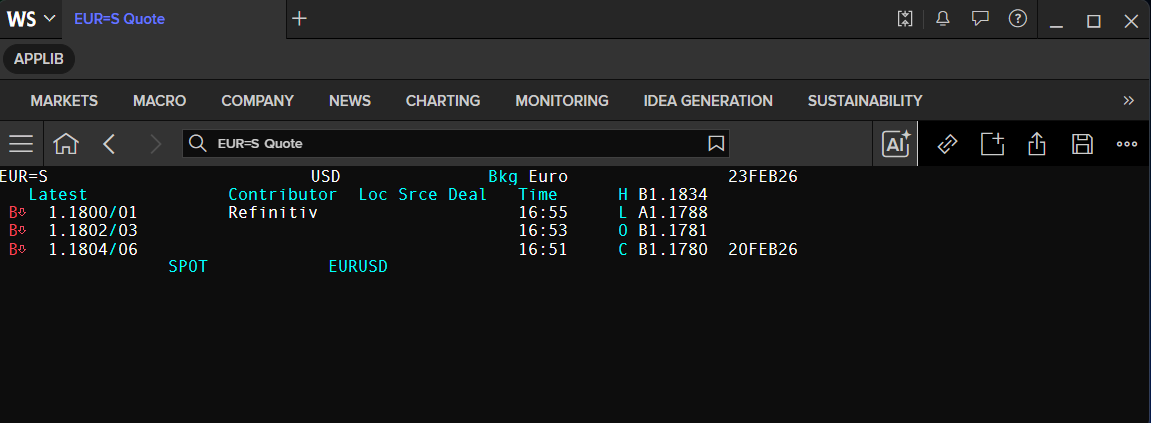Click the 23FEB26 date

click(x=763, y=177)
